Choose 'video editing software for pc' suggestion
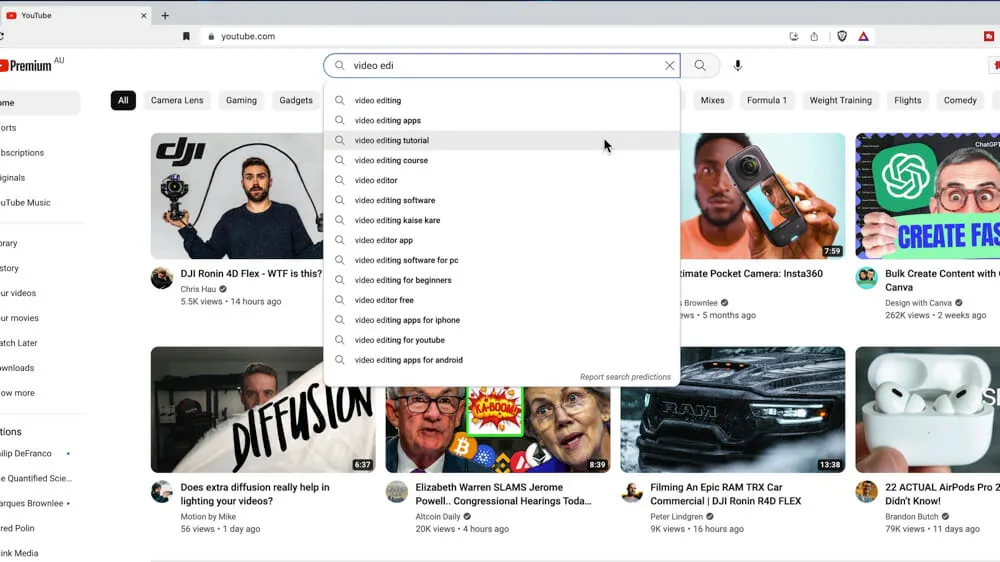 point(406,261)
